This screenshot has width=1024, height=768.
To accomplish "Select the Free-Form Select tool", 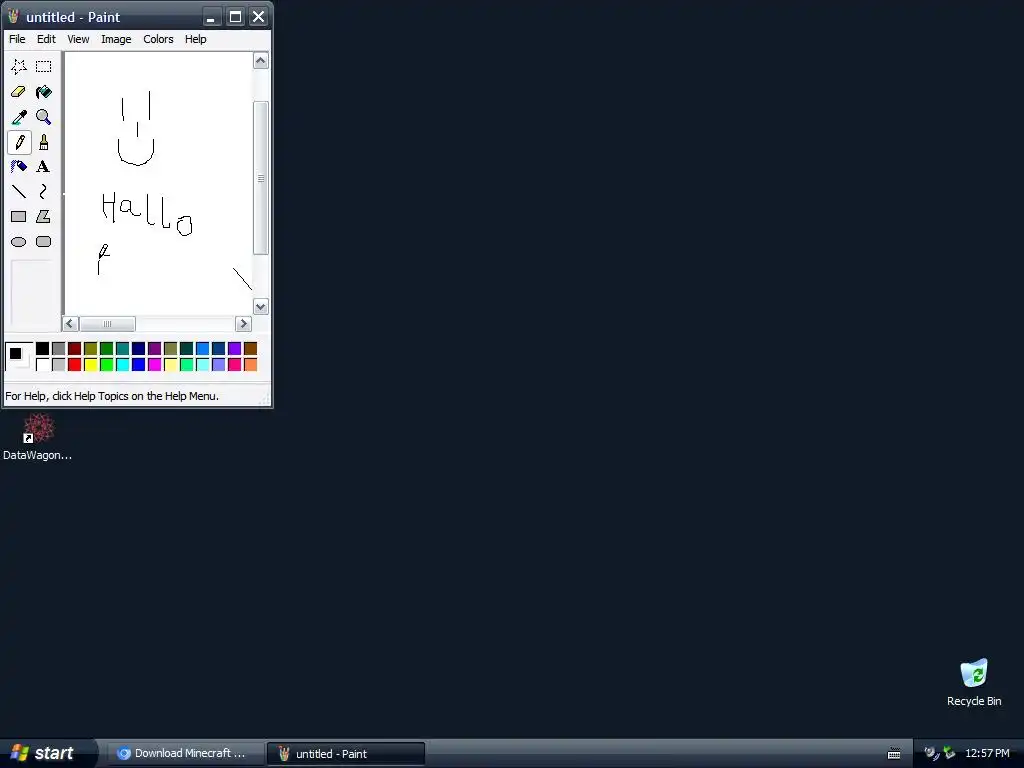I will [x=19, y=67].
